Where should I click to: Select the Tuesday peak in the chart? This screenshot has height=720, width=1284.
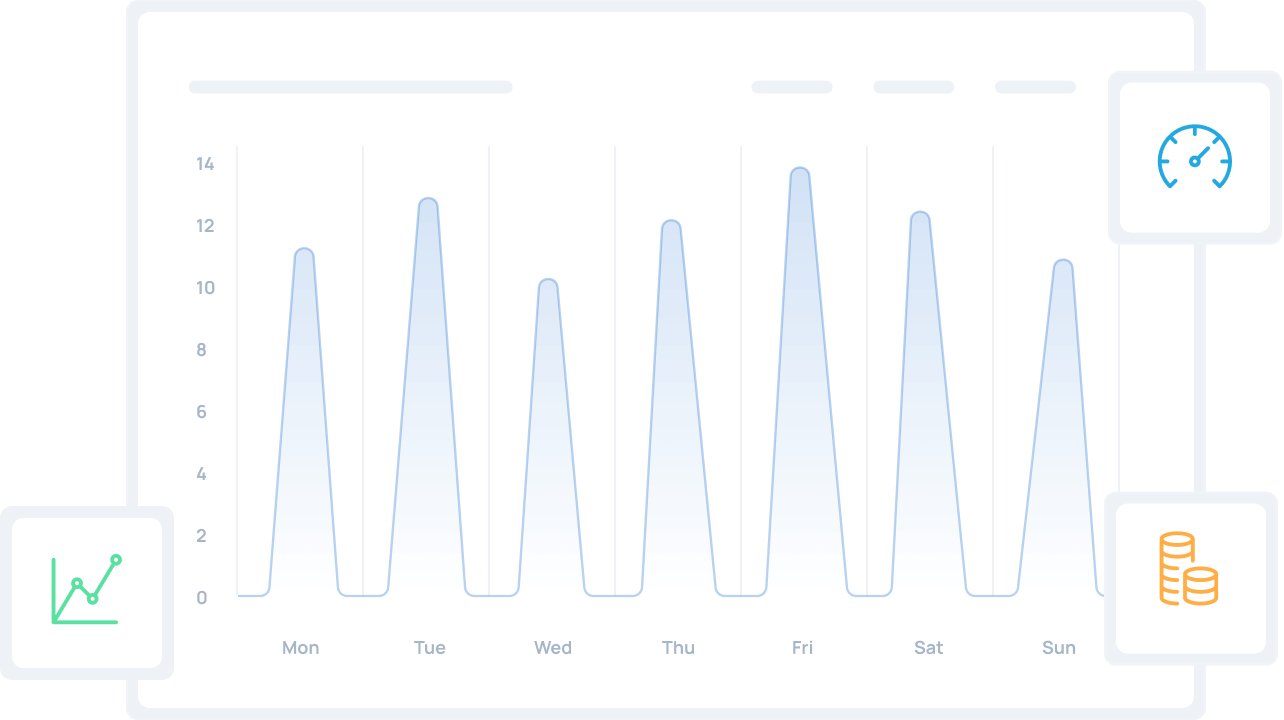point(428,397)
